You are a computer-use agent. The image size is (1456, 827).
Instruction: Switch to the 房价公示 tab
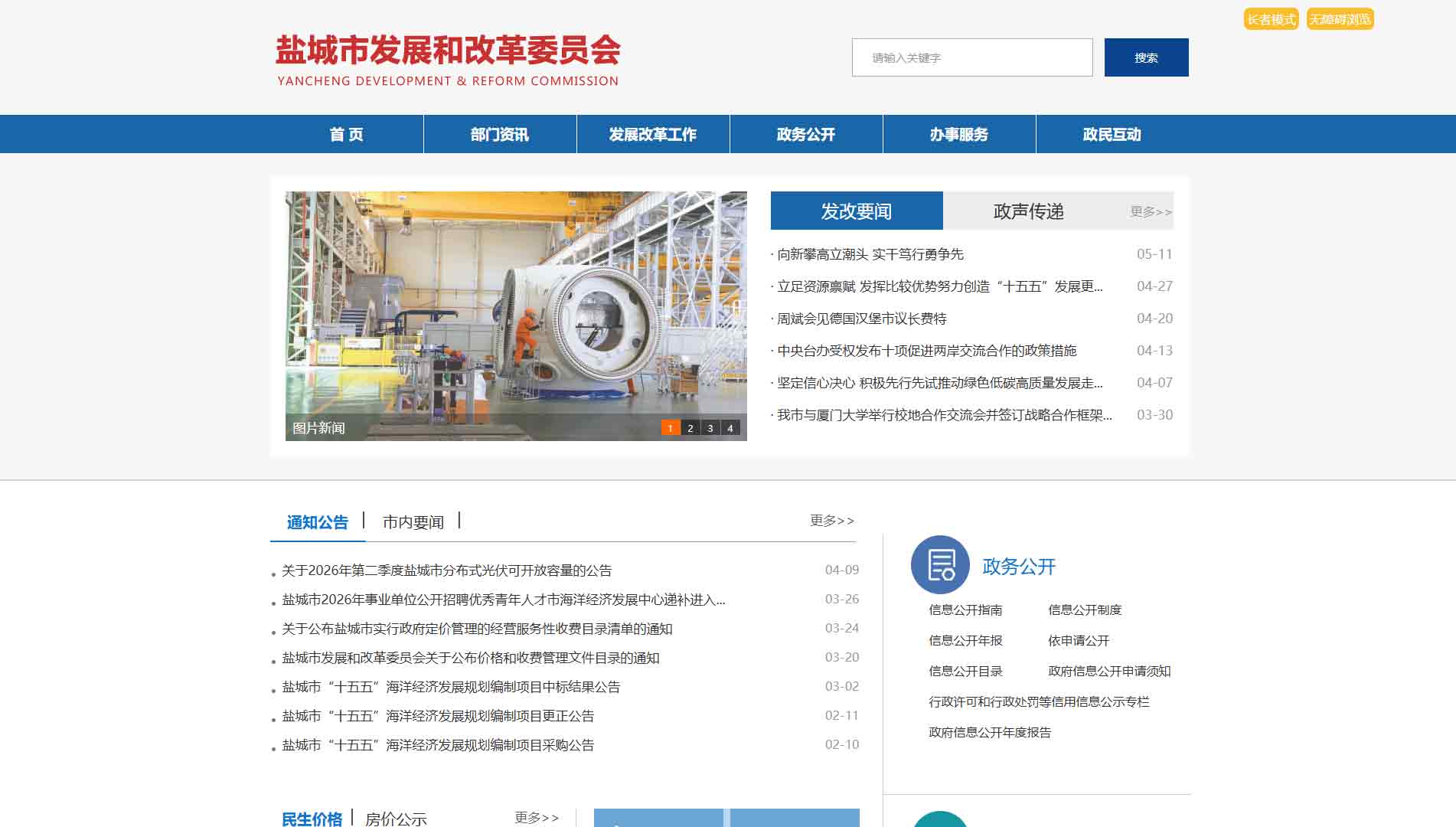[396, 819]
